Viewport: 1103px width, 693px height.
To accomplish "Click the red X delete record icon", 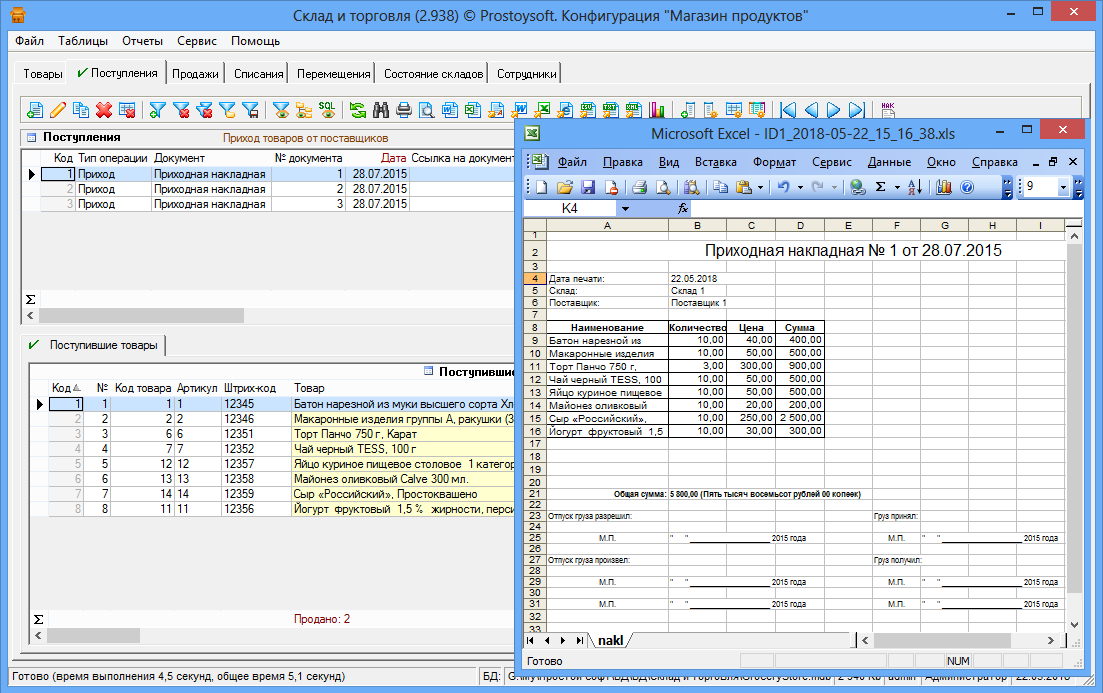I will point(103,110).
